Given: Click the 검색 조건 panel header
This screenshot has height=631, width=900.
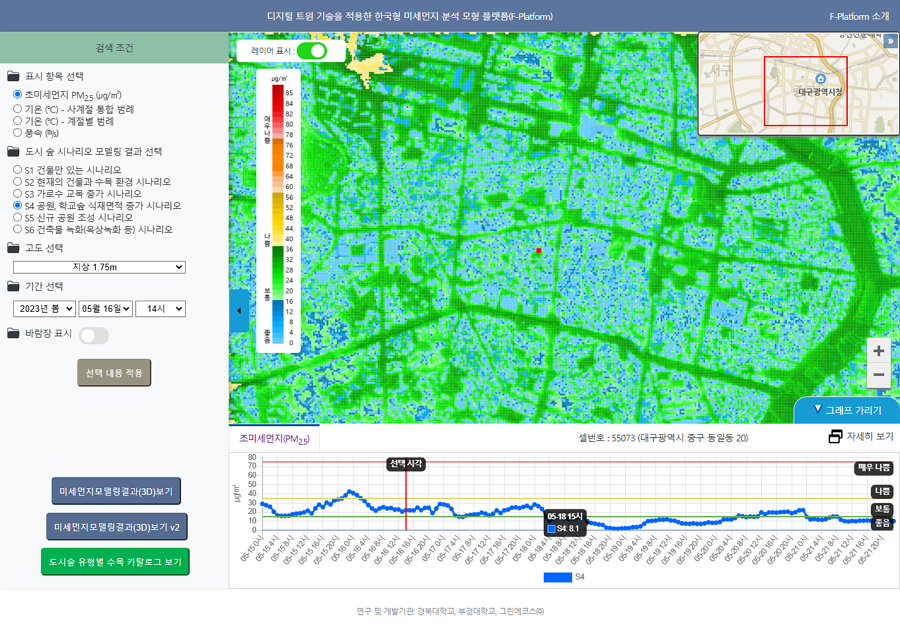Looking at the screenshot, I should pyautogui.click(x=114, y=48).
